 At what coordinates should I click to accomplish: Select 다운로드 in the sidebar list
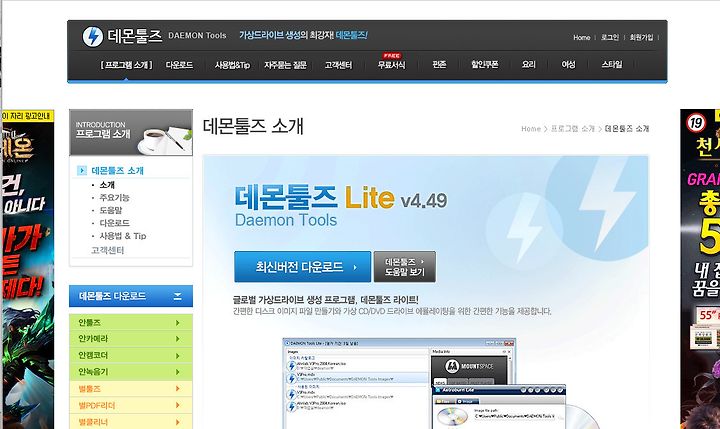point(114,223)
